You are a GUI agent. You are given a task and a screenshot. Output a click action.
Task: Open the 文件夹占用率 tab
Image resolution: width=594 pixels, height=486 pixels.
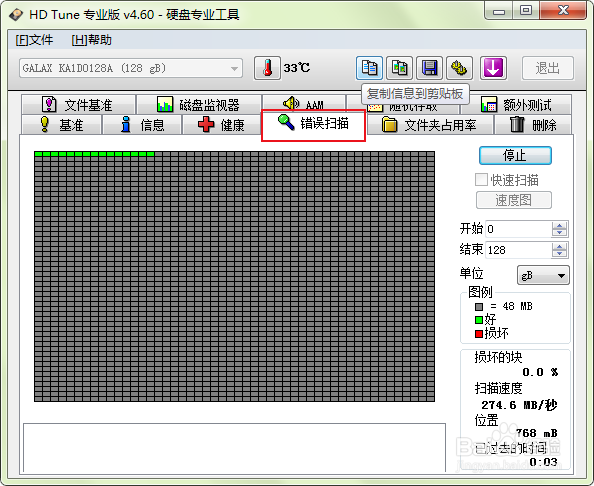coord(430,125)
